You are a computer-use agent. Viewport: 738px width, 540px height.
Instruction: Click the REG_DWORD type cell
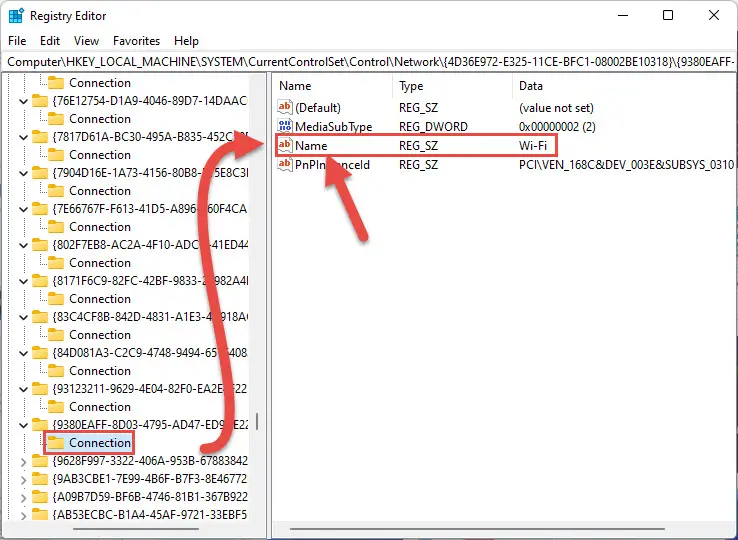point(433,127)
